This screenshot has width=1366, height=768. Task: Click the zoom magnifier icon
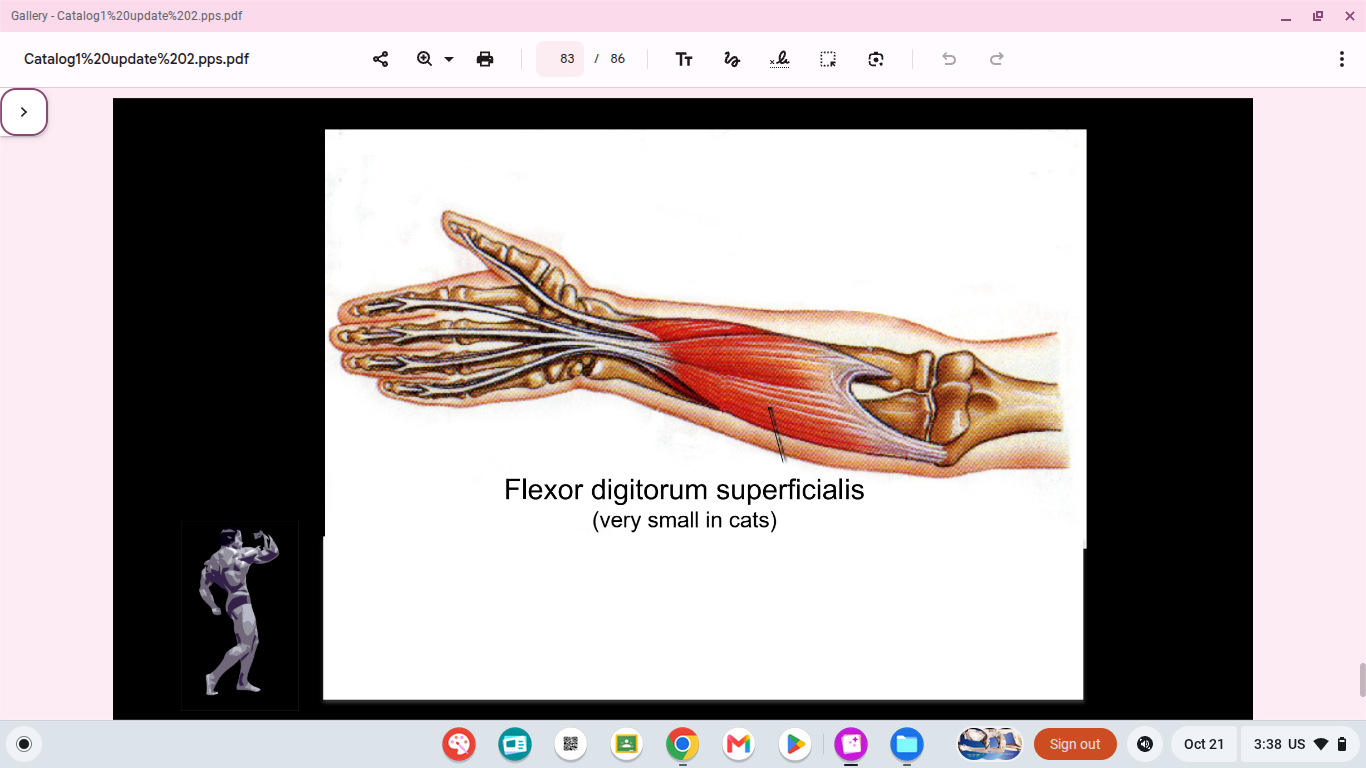[x=425, y=59]
